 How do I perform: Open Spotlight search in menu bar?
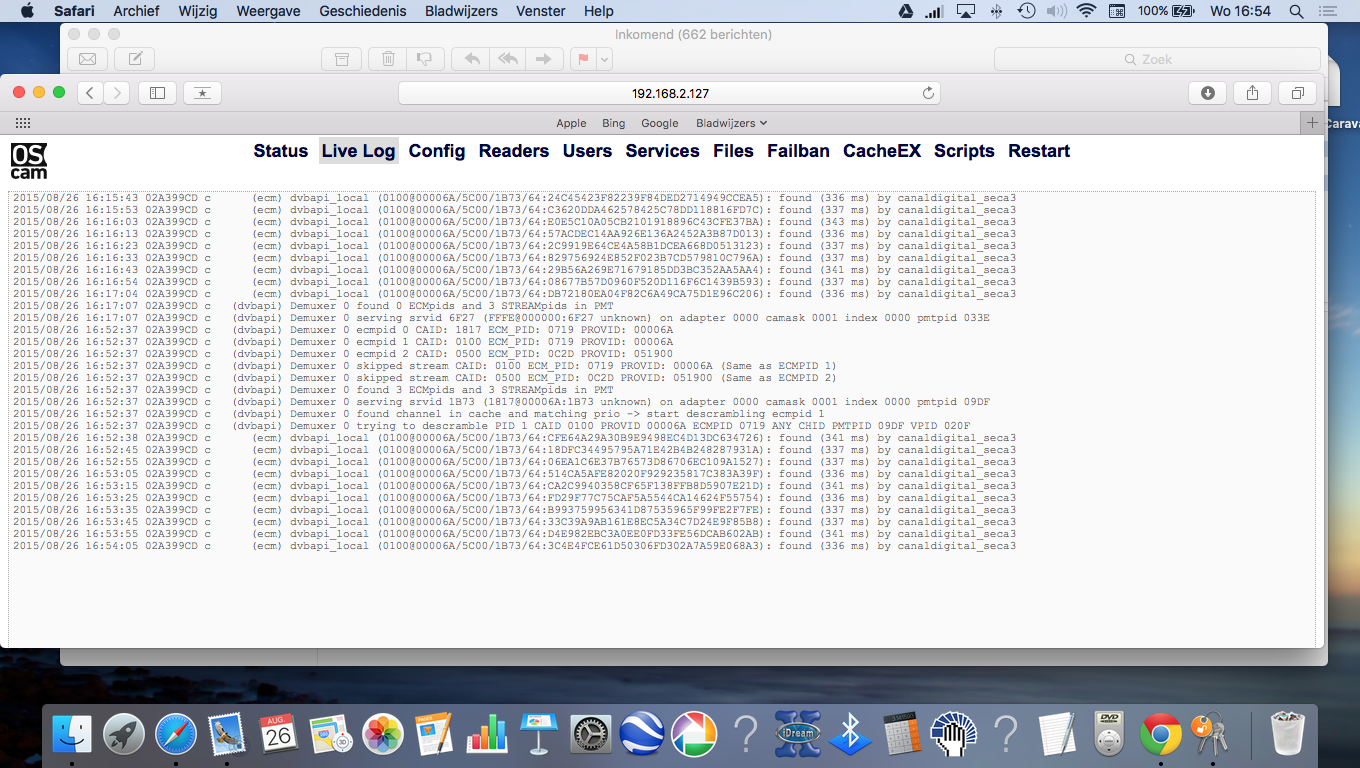pos(1297,11)
